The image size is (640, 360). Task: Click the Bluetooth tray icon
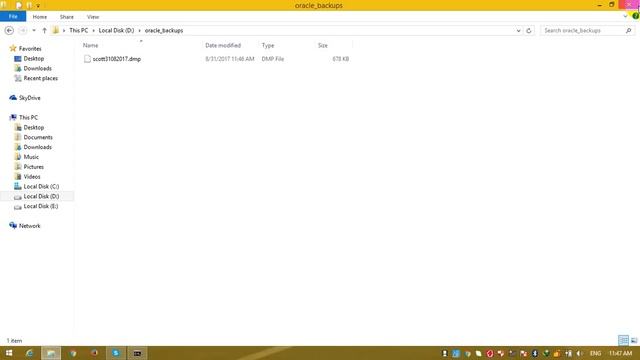pyautogui.click(x=535, y=353)
